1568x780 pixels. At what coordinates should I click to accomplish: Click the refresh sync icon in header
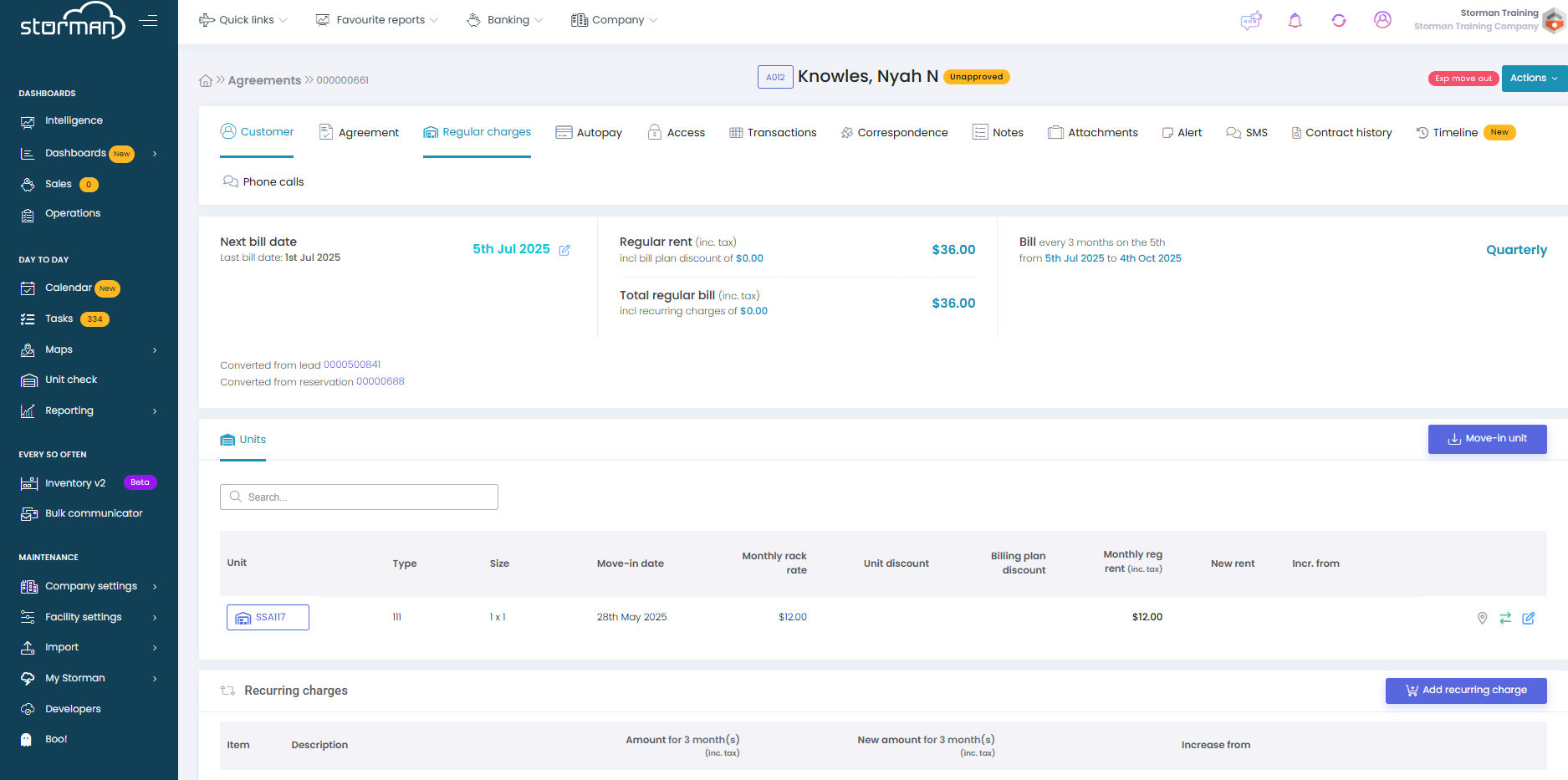pos(1338,20)
